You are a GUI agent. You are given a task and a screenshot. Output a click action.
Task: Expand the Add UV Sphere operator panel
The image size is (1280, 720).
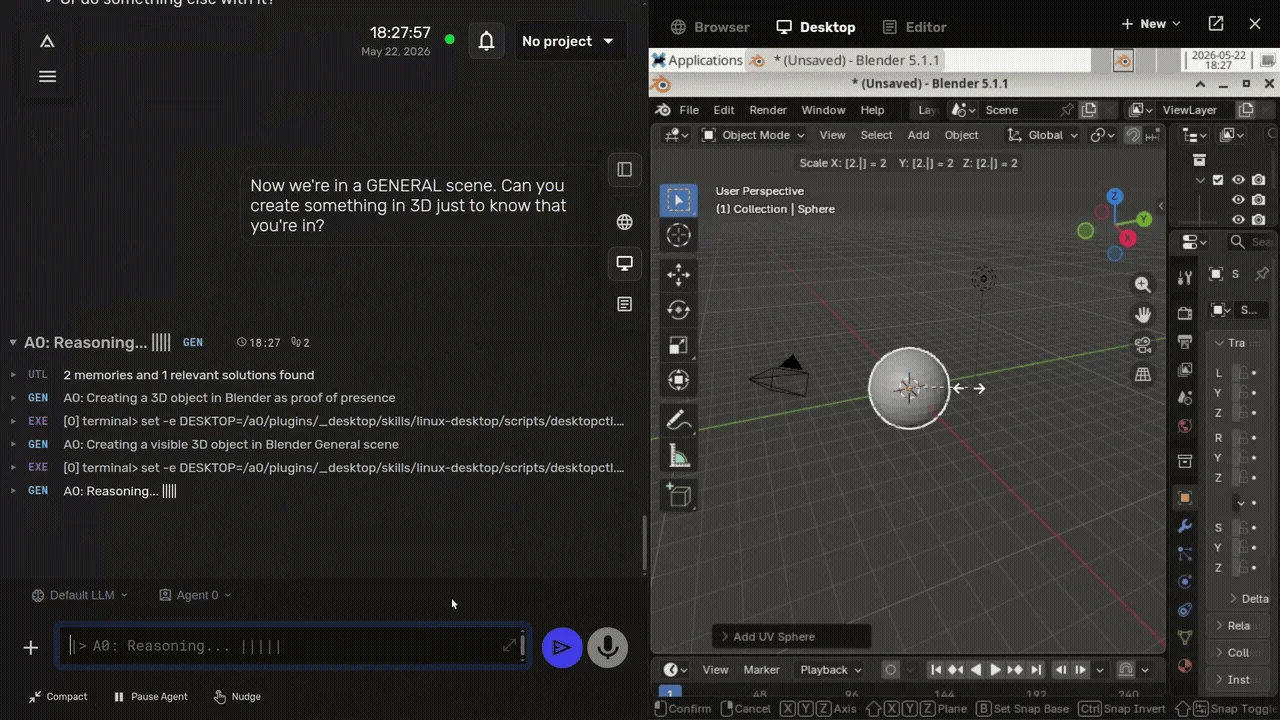[791, 637]
